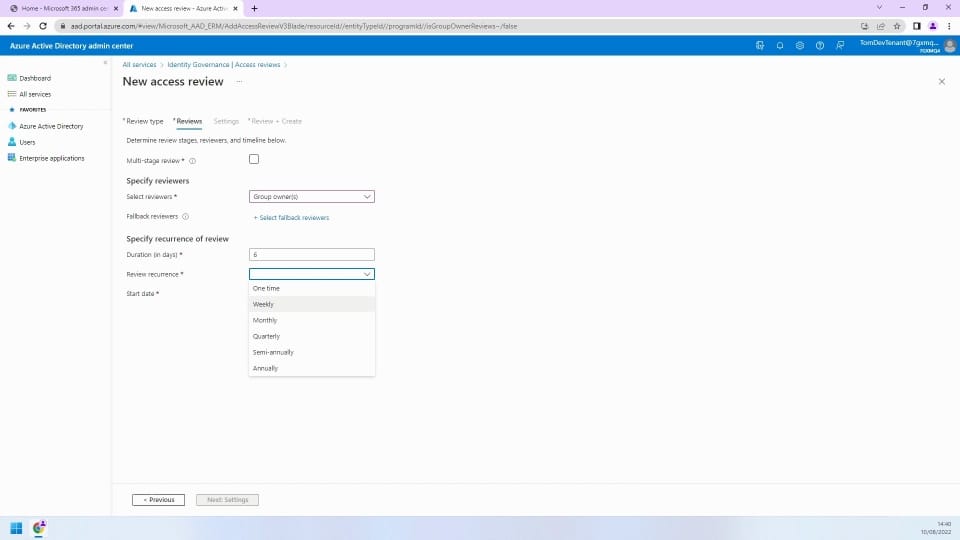This screenshot has height=540, width=960.
Task: Close the Microsoft 365 admin center tab
Action: 116,9
